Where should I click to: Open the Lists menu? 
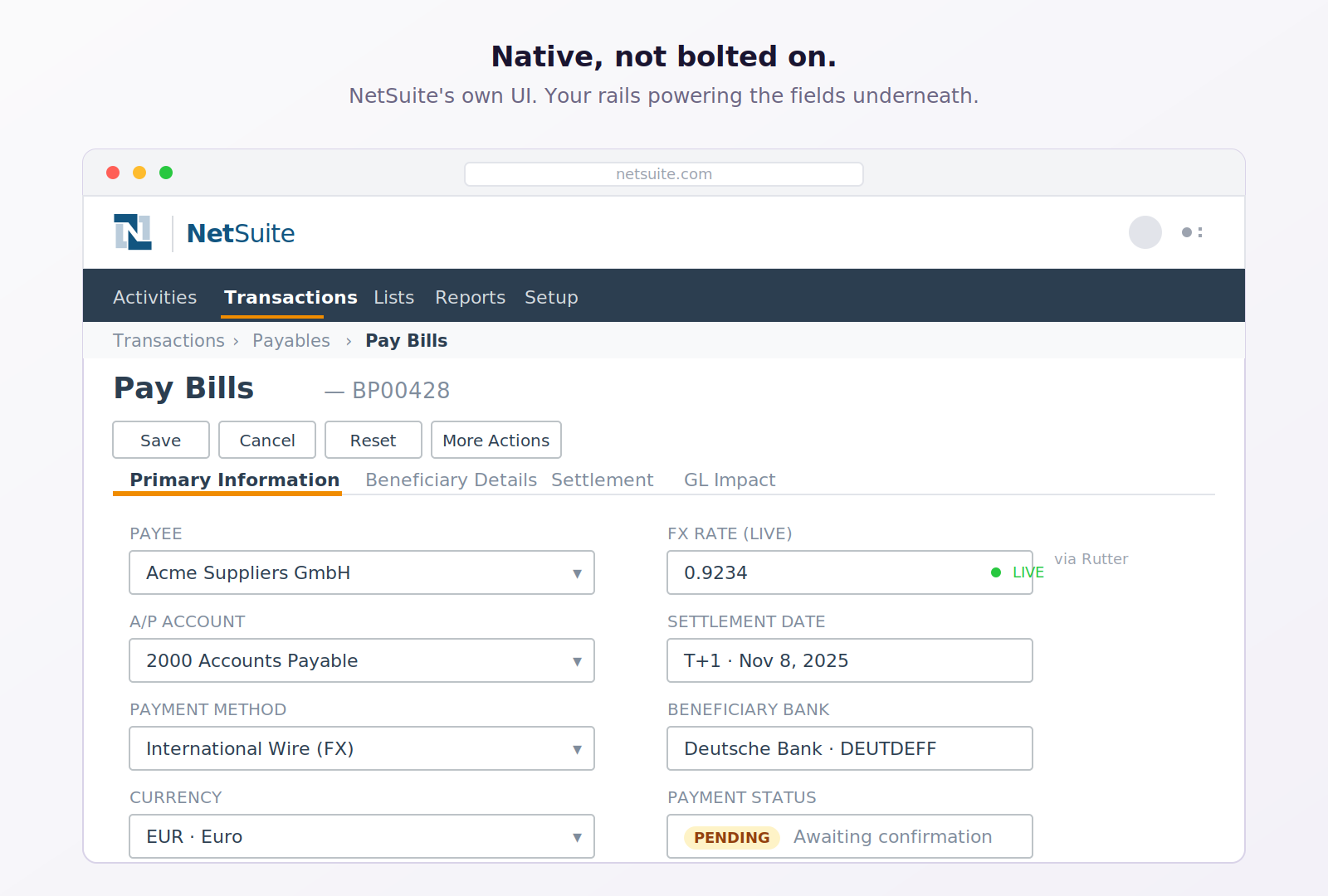393,297
